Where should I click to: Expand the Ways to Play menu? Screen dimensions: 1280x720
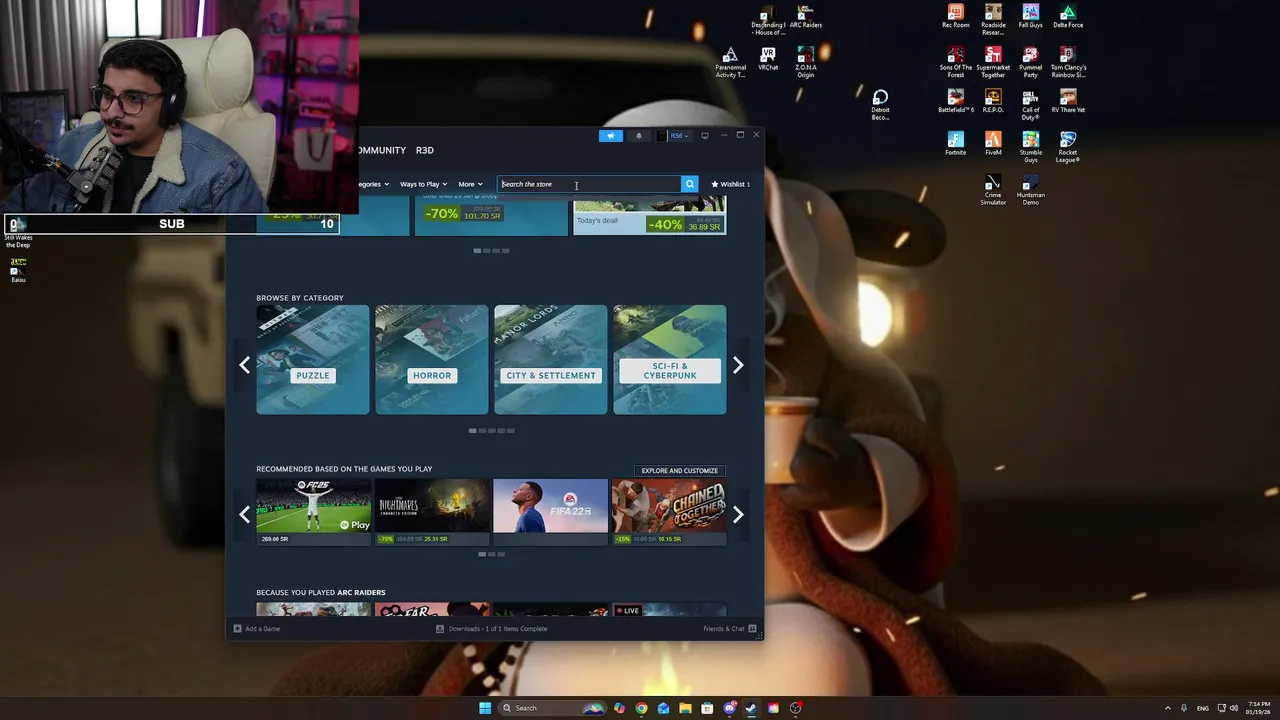click(422, 184)
